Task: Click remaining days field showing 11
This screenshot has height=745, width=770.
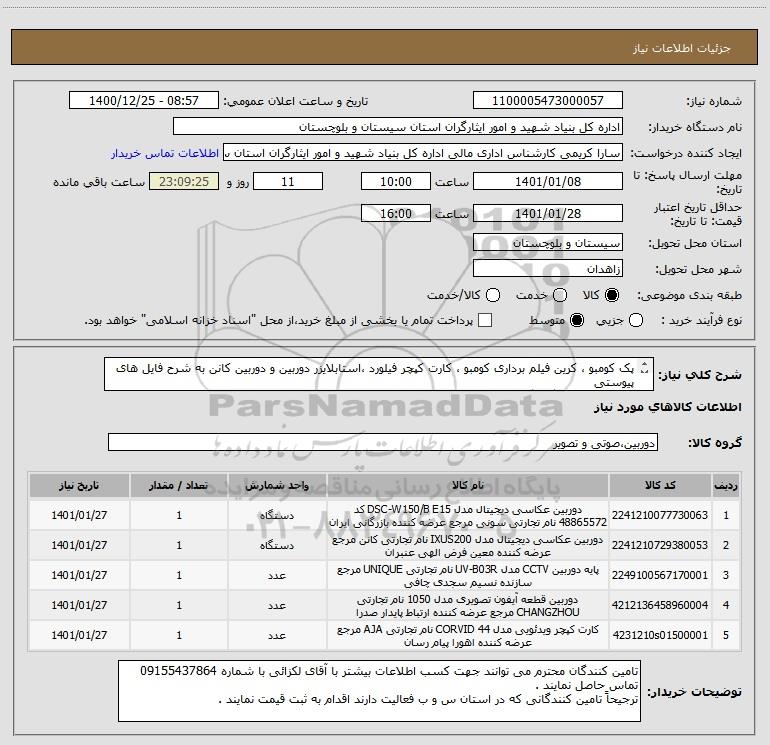Action: (288, 181)
